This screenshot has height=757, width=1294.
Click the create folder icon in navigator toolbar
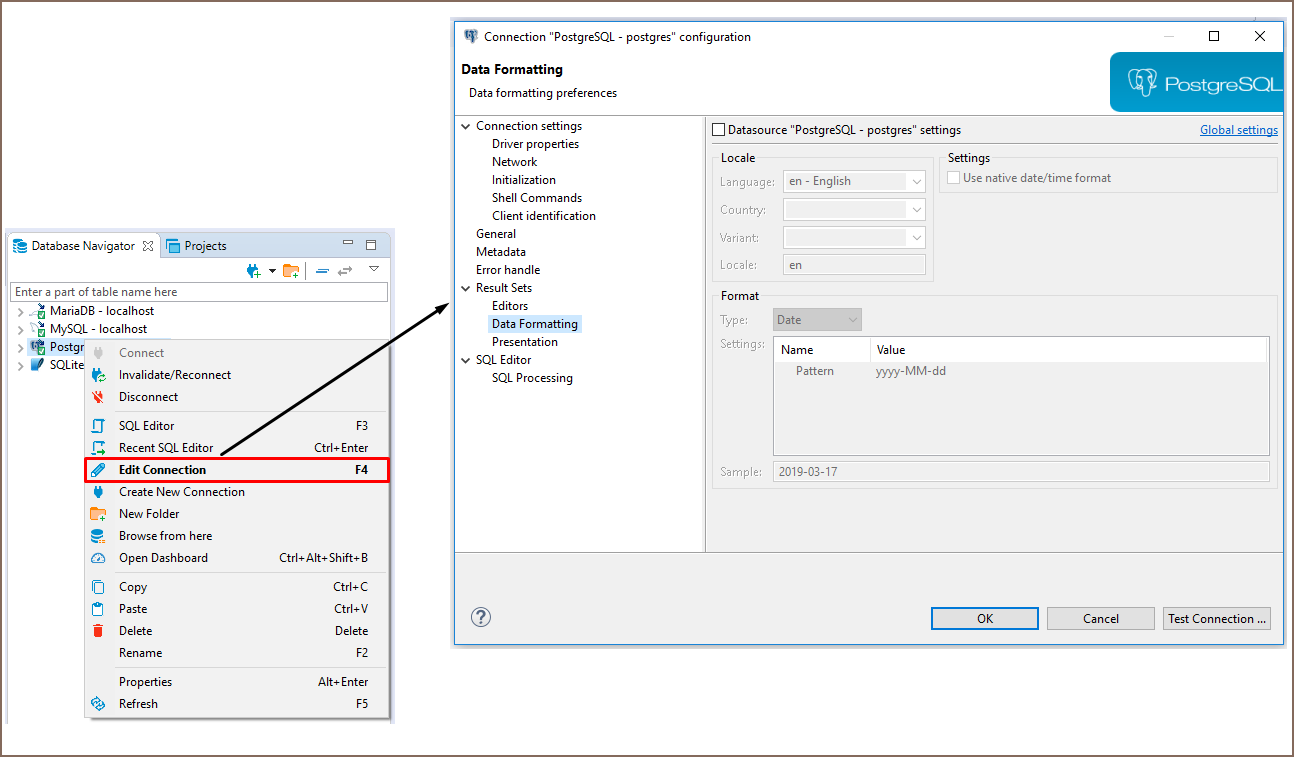click(291, 270)
